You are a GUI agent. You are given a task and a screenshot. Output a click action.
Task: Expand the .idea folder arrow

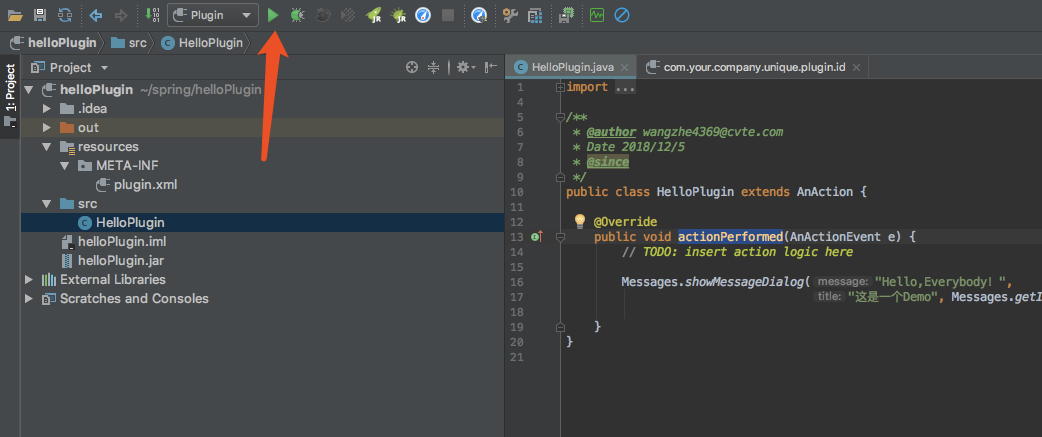click(x=47, y=109)
